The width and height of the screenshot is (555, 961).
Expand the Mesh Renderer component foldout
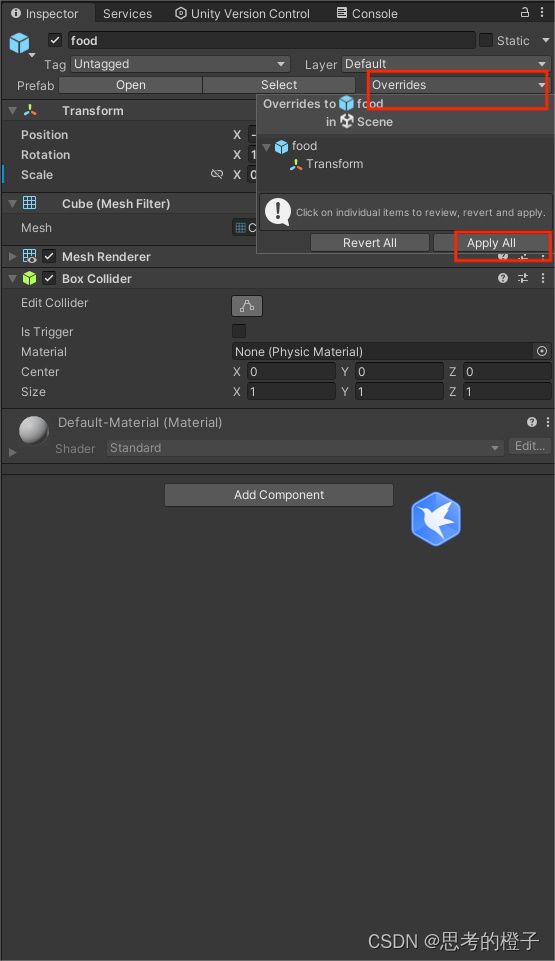click(x=12, y=256)
